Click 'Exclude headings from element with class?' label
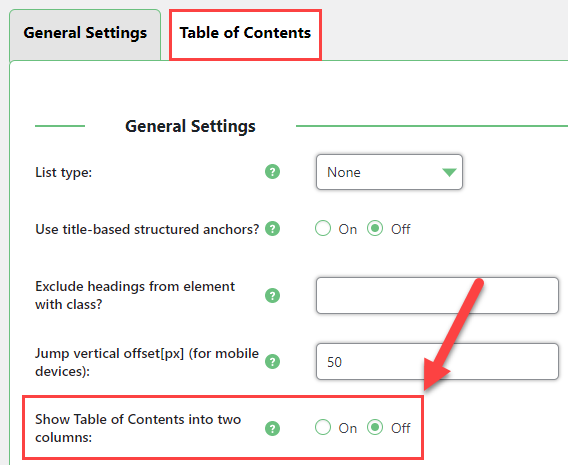This screenshot has height=465, width=568. pos(135,296)
